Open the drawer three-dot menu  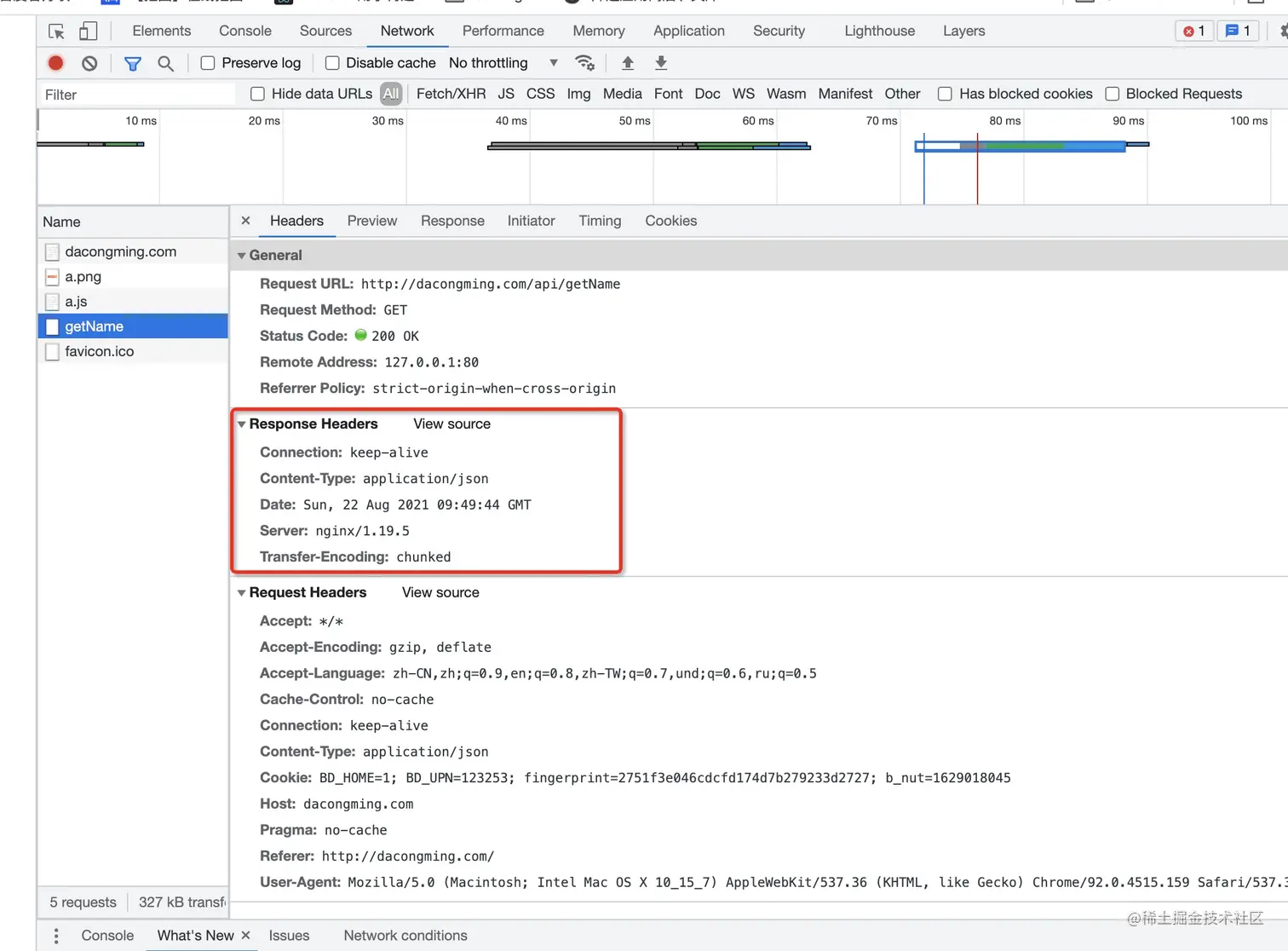coord(56,936)
